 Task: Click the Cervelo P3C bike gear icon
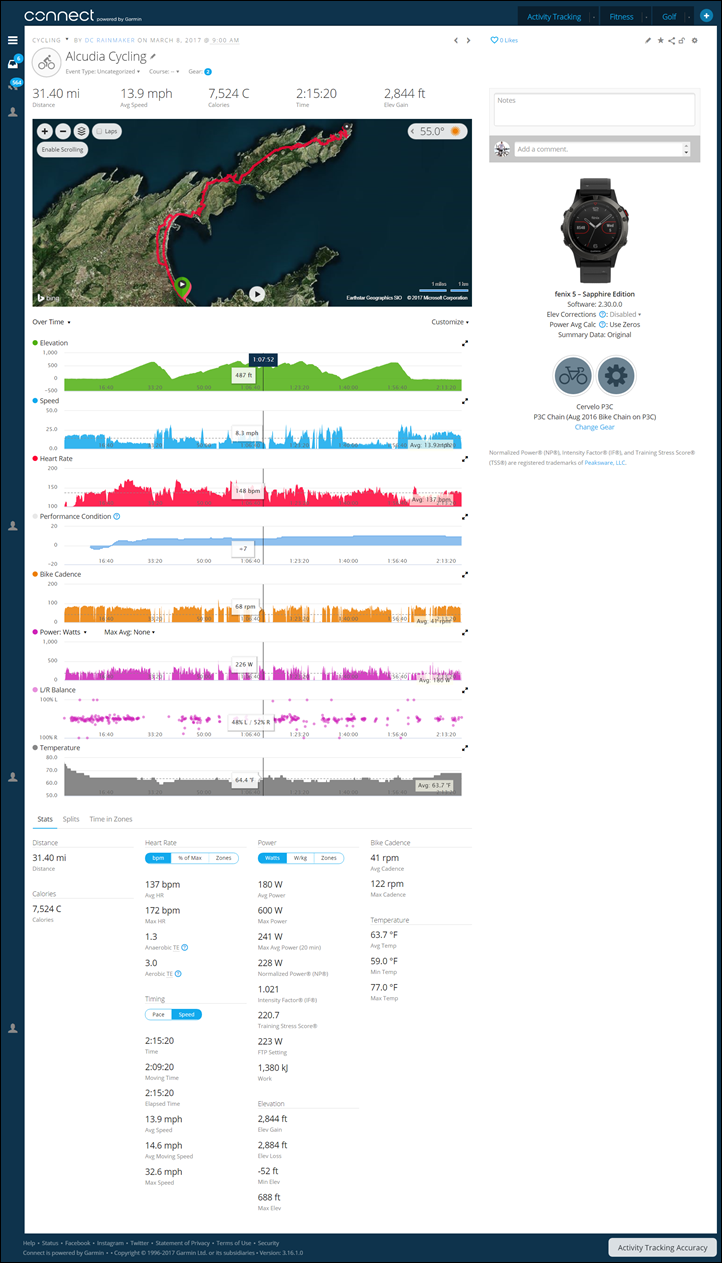[572, 376]
